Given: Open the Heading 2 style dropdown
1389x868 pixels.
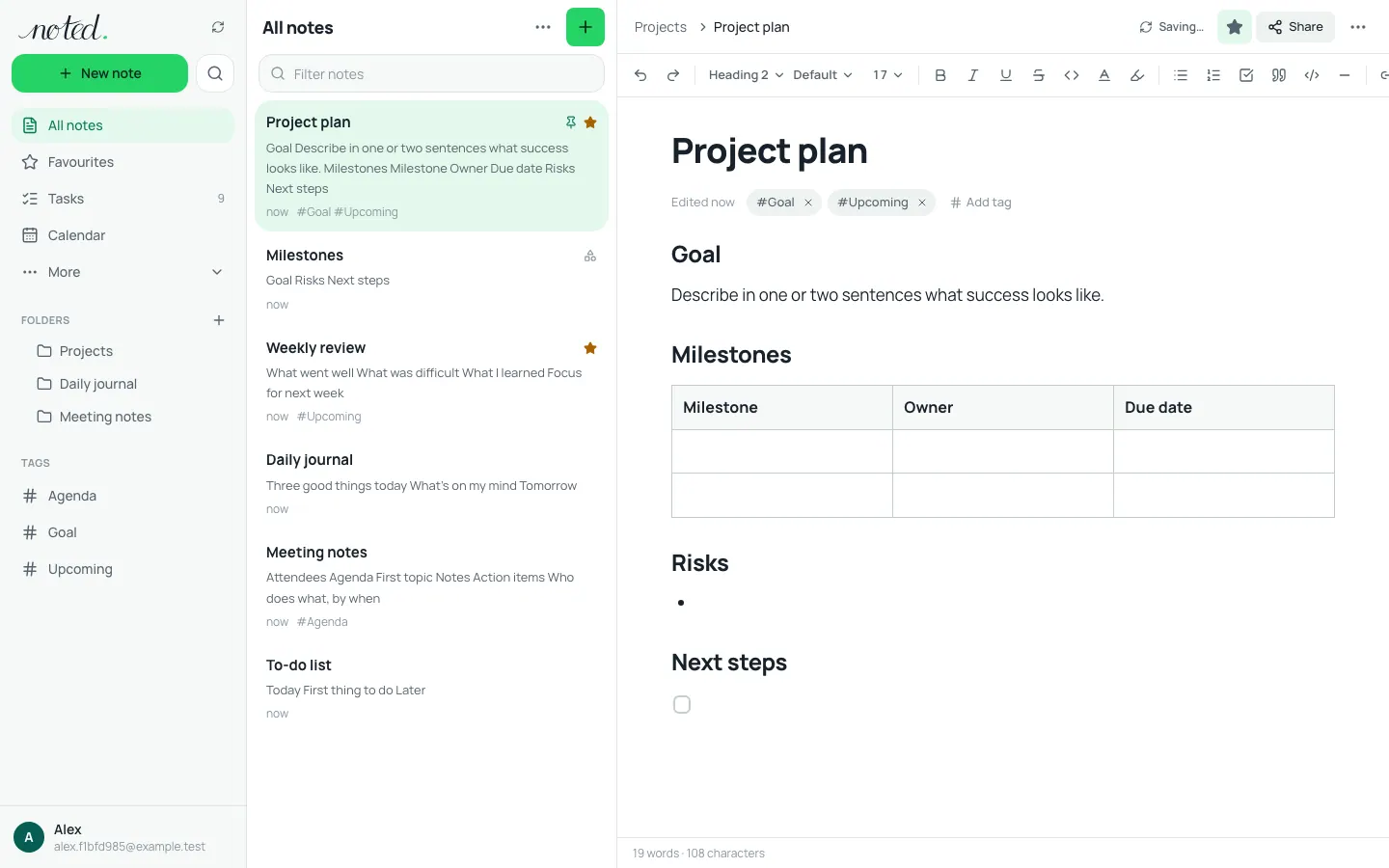Looking at the screenshot, I should pos(746,75).
